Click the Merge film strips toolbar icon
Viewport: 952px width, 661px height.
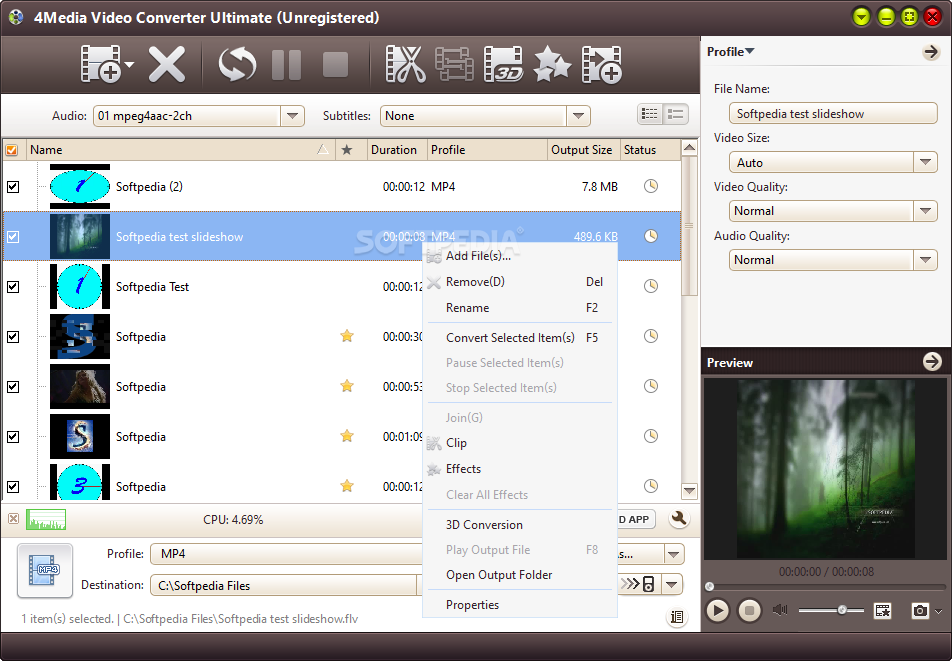coord(454,64)
